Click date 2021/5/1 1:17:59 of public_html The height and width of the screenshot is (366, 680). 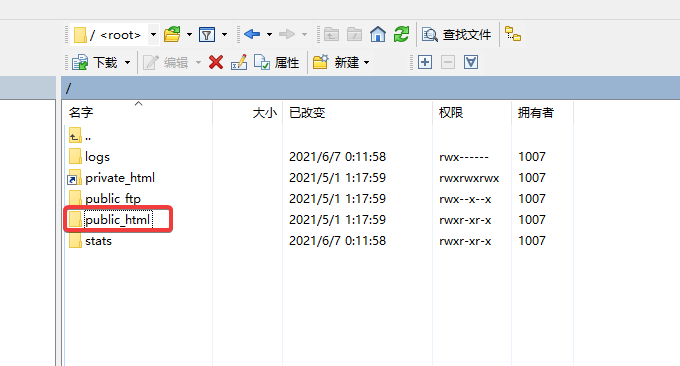(x=337, y=219)
